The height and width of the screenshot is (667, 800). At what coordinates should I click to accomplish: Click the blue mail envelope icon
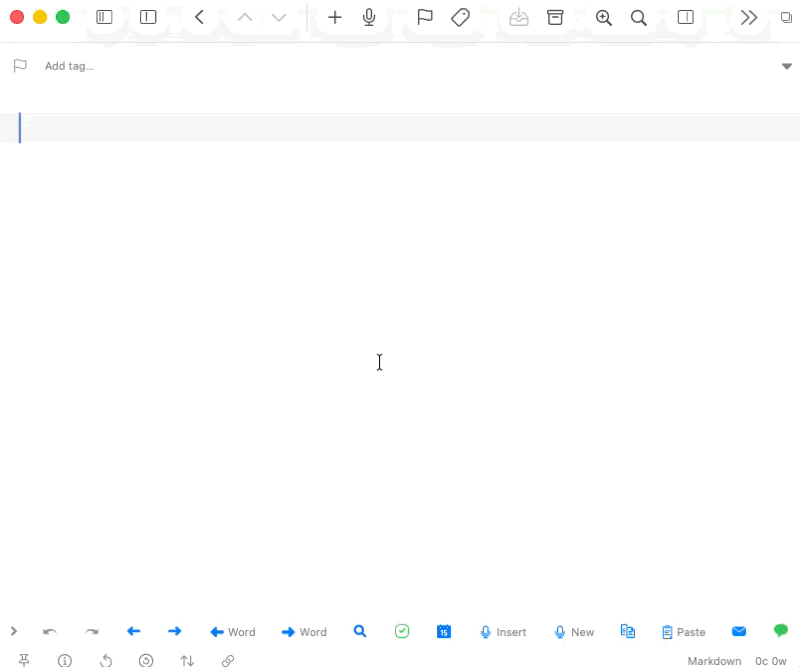(739, 631)
